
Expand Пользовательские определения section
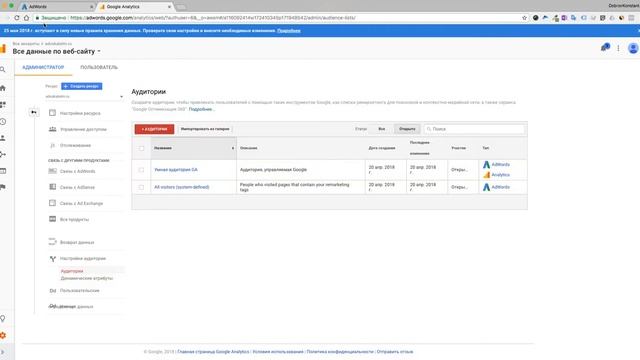80,291
